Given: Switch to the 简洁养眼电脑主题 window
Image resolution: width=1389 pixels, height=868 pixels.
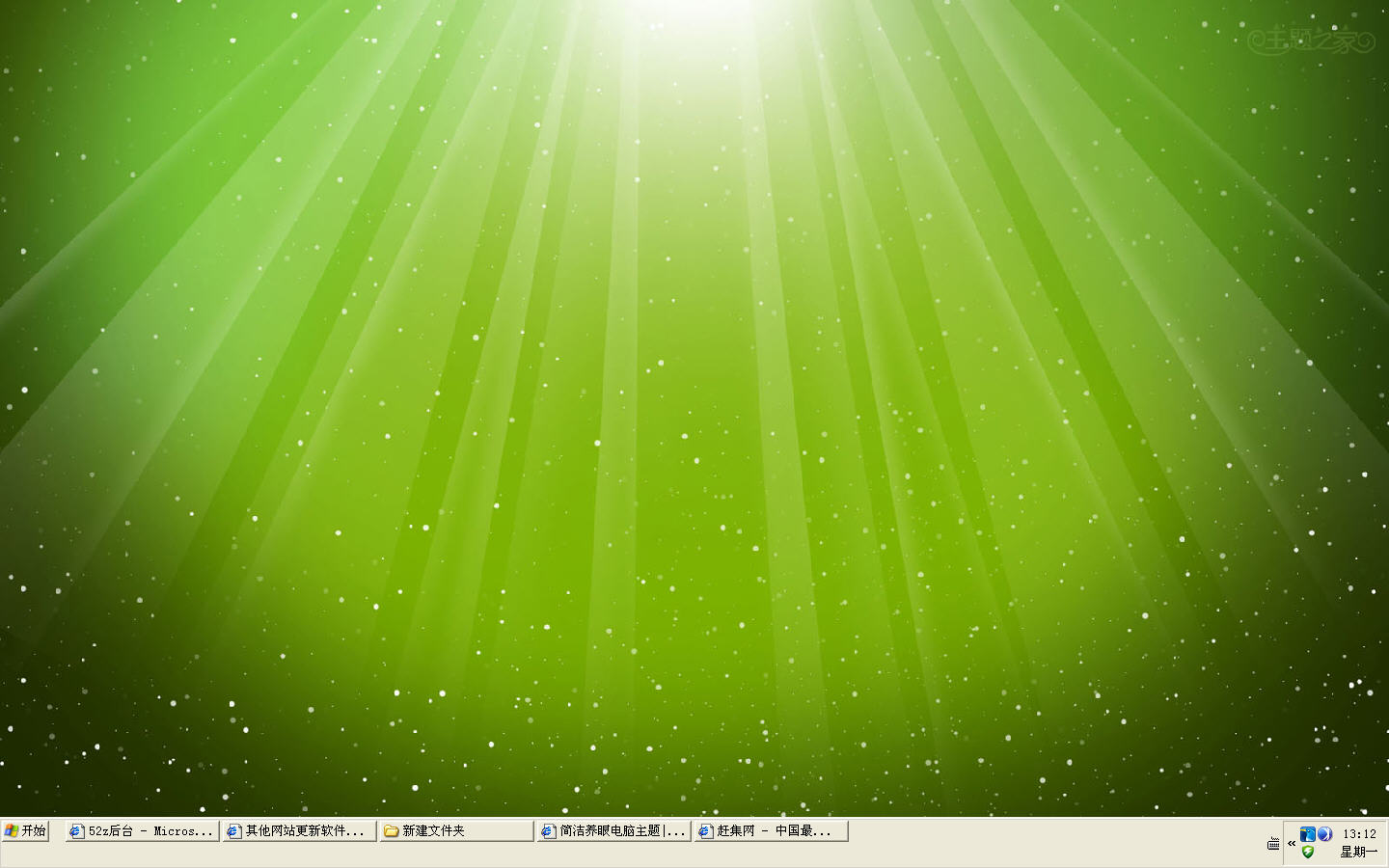Looking at the screenshot, I should (x=613, y=830).
